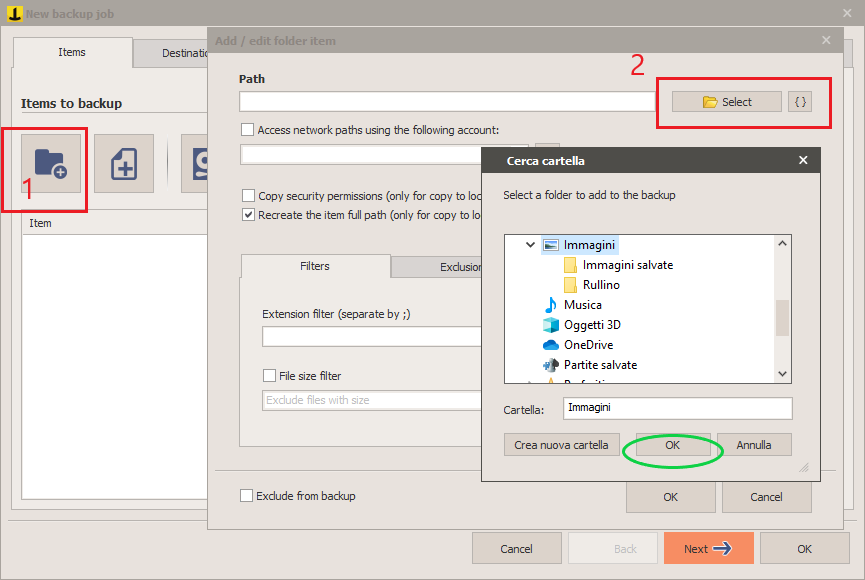This screenshot has width=865, height=580.
Task: Select Immagini salvate folder
Action: pos(628,265)
